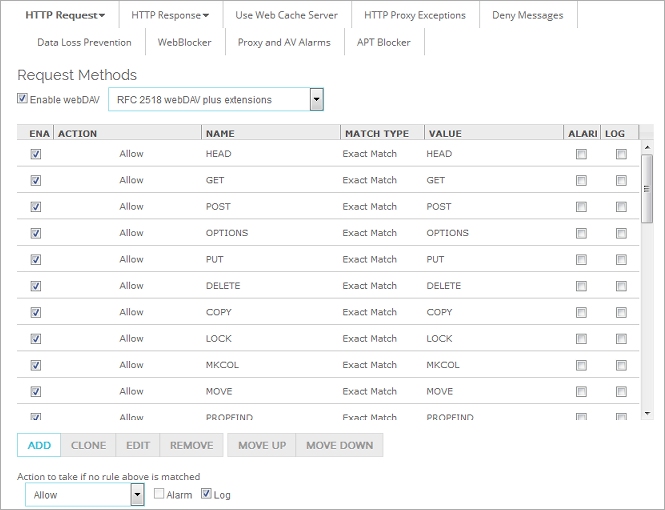Enable the default action Alarm checkbox
The height and width of the screenshot is (510, 665).
pyautogui.click(x=159, y=494)
